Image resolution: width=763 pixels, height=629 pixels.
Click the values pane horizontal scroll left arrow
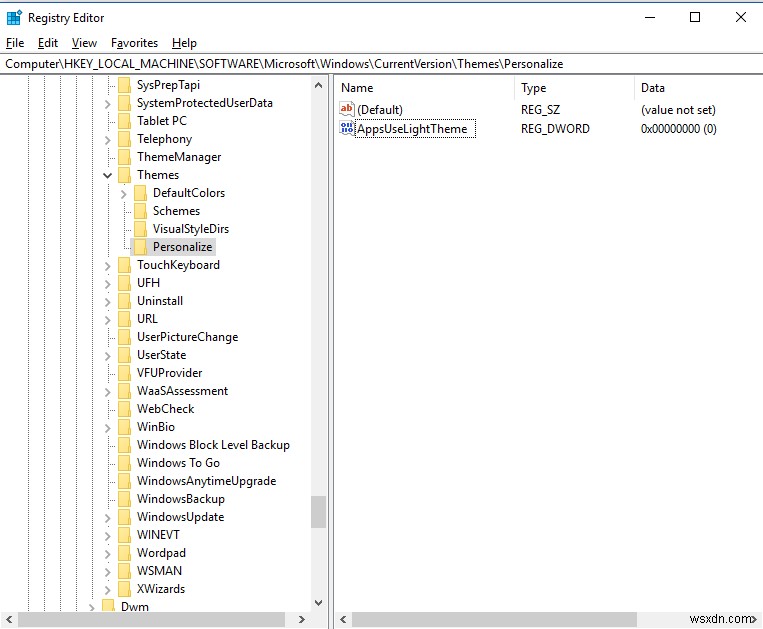tap(343, 619)
